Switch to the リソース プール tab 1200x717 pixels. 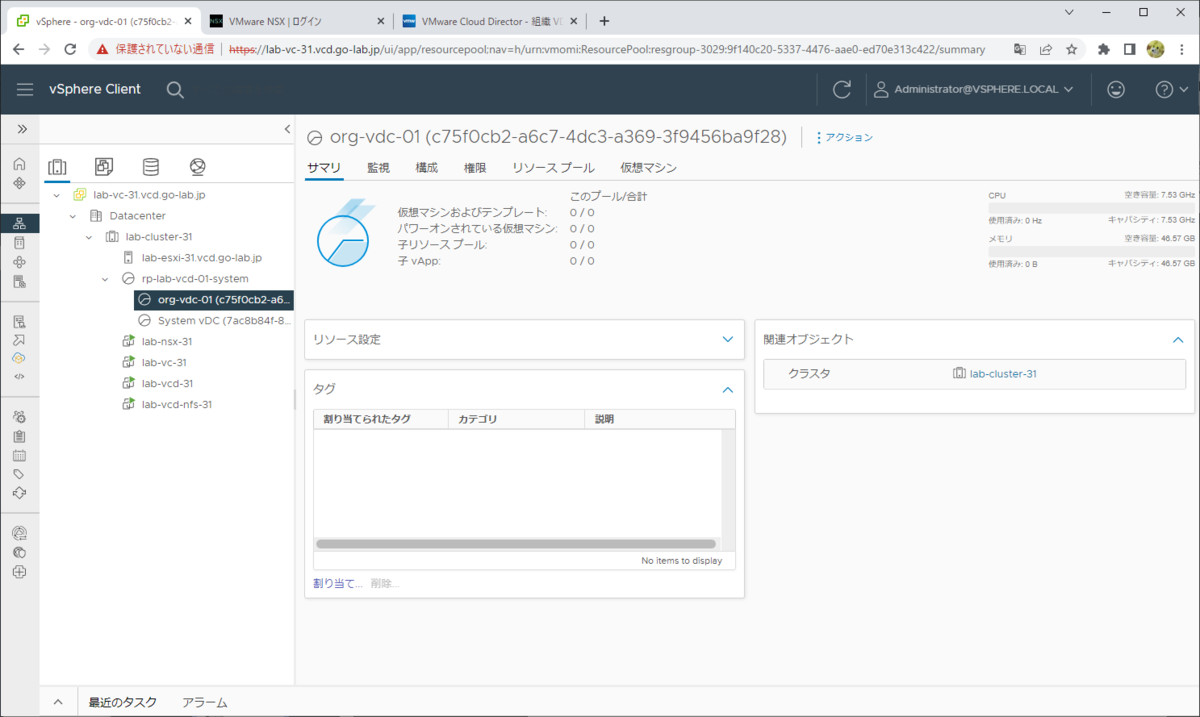(553, 168)
